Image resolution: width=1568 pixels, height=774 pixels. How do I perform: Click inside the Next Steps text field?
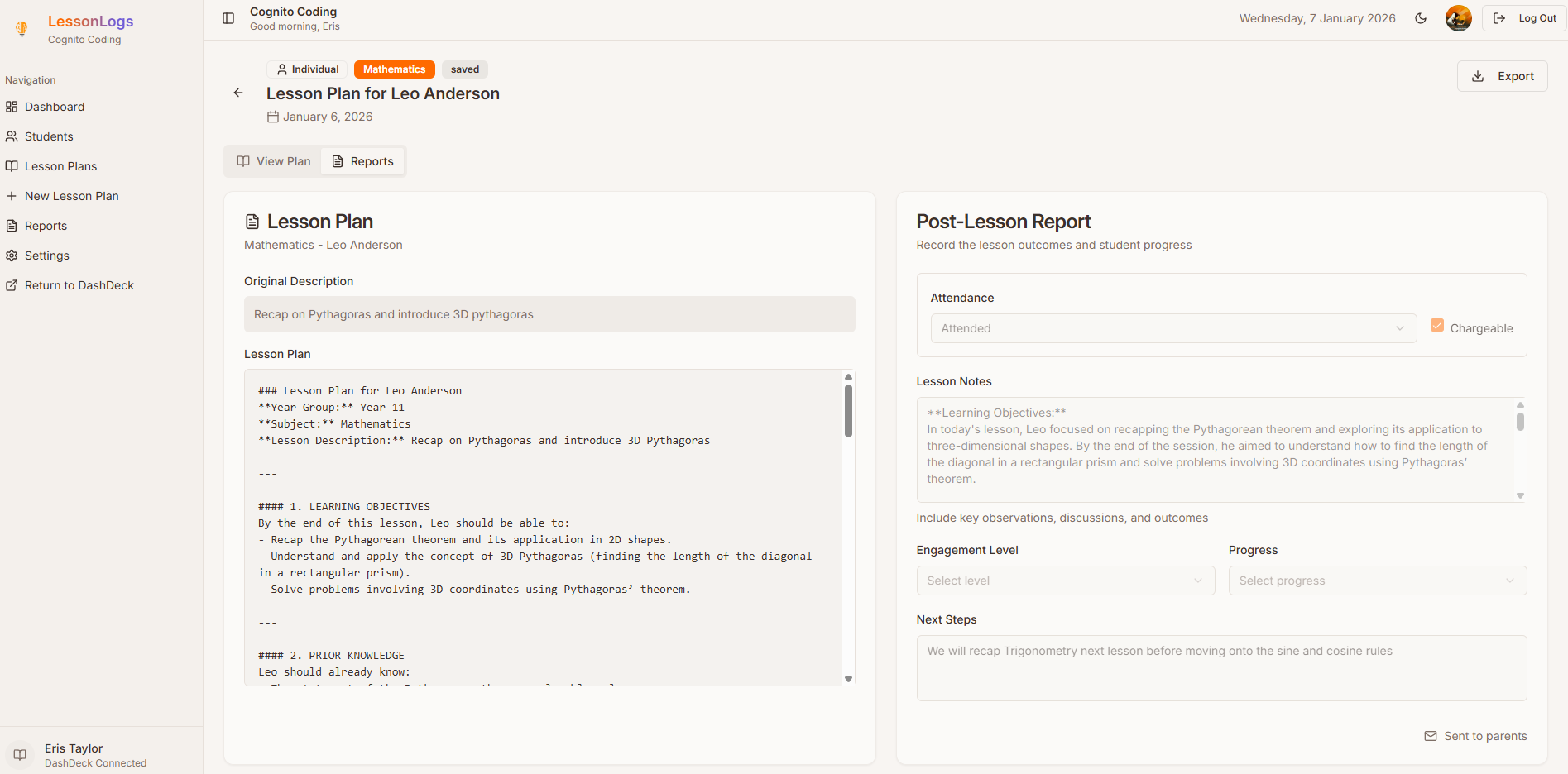coord(1221,666)
